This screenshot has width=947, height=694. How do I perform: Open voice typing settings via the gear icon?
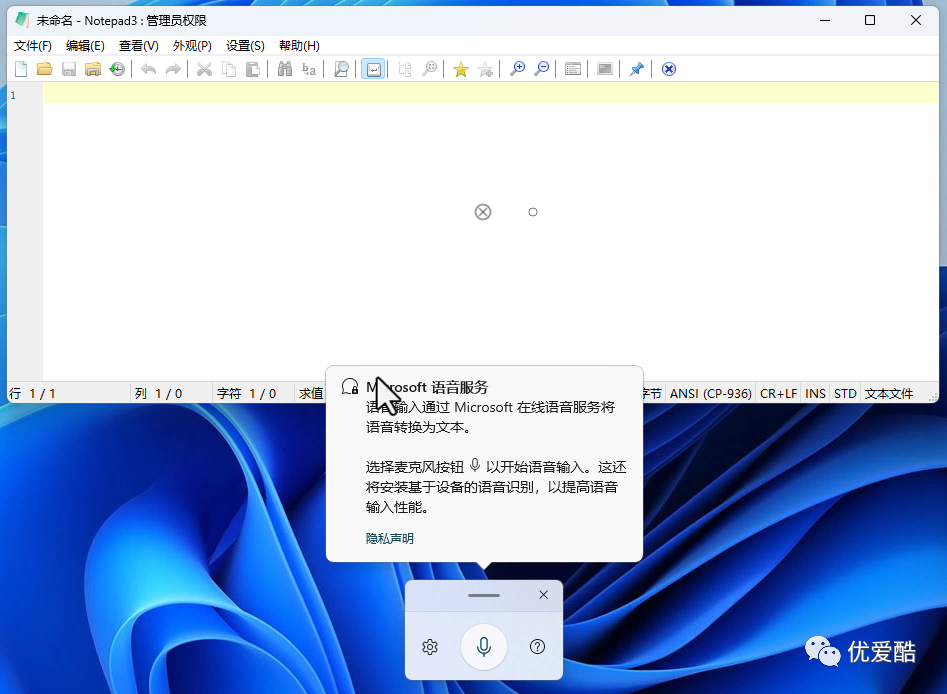(x=430, y=646)
